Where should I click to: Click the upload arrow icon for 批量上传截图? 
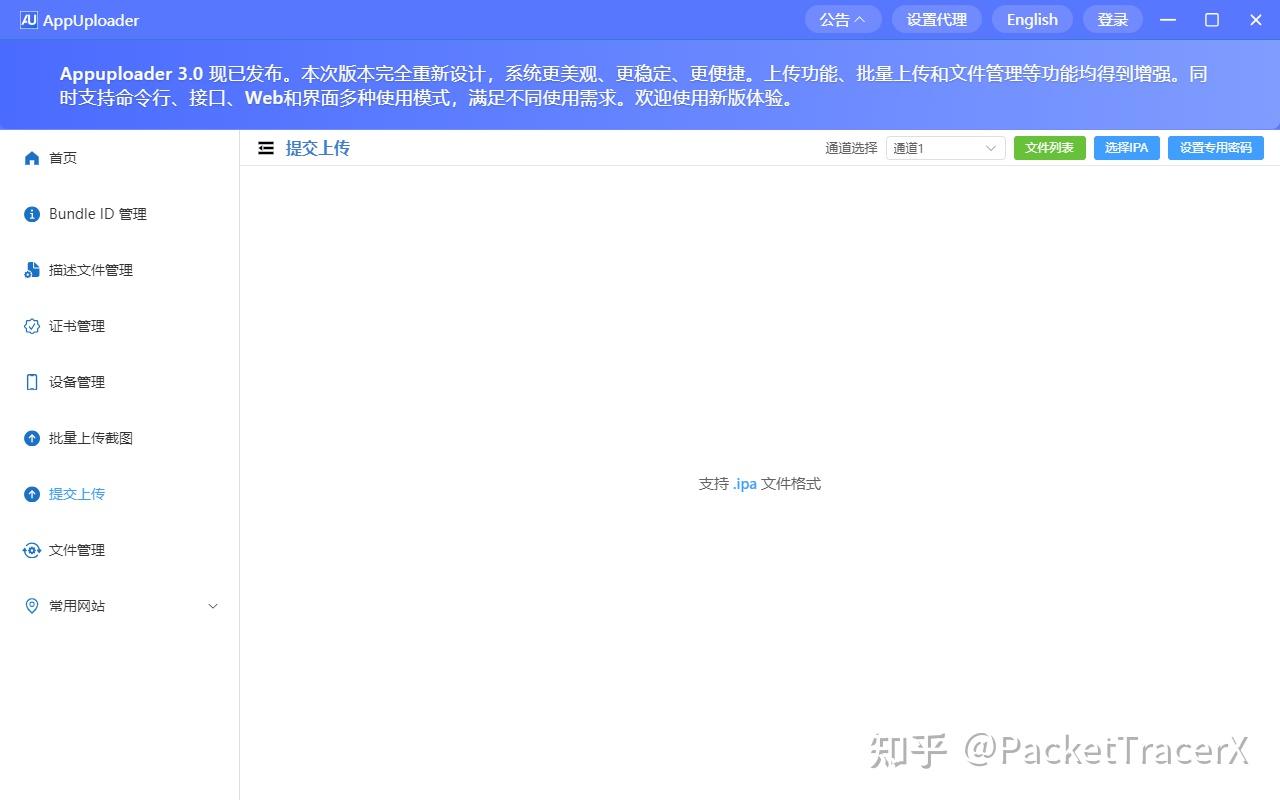(32, 438)
